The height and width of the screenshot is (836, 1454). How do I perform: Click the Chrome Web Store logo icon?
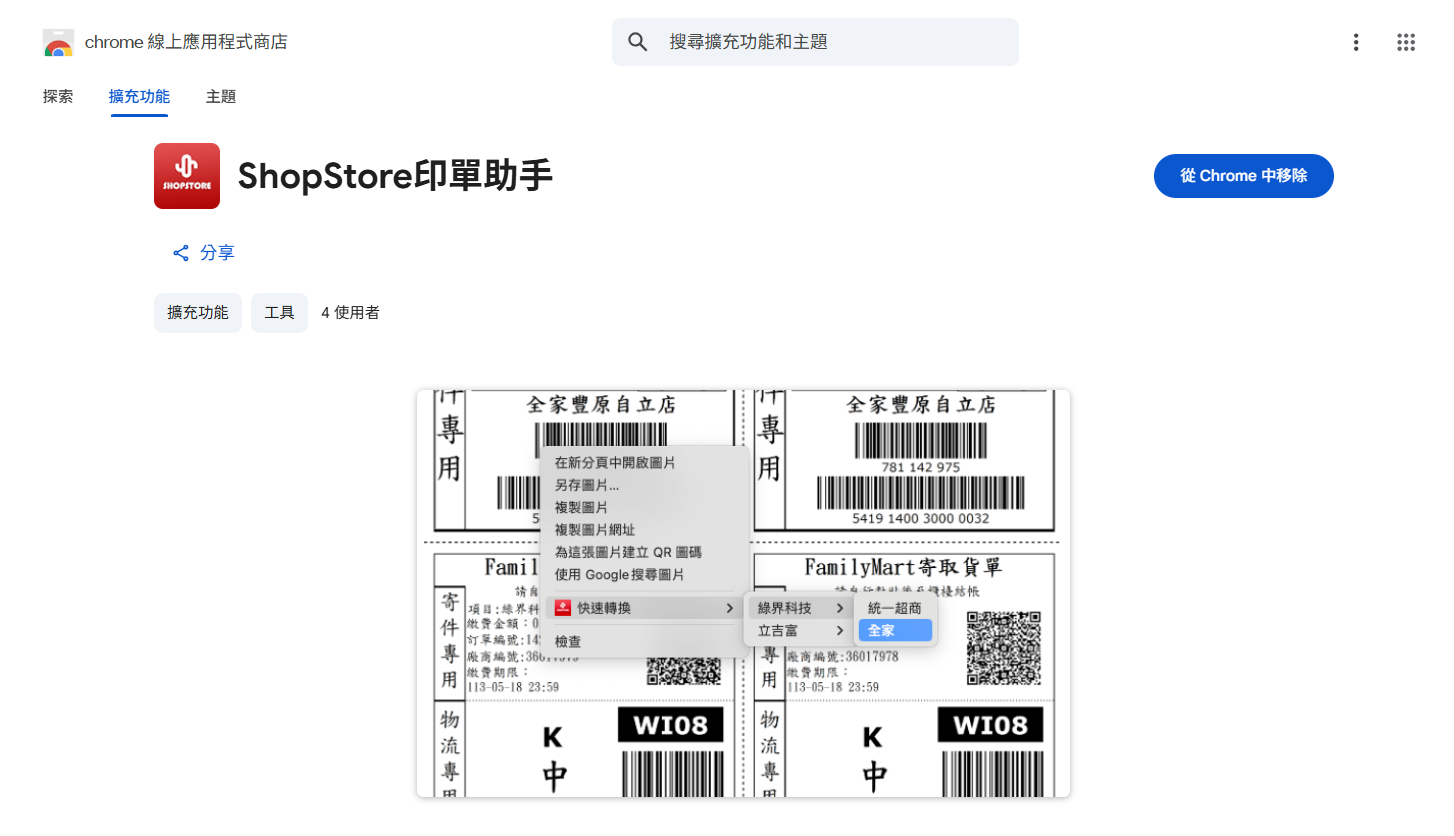point(58,43)
